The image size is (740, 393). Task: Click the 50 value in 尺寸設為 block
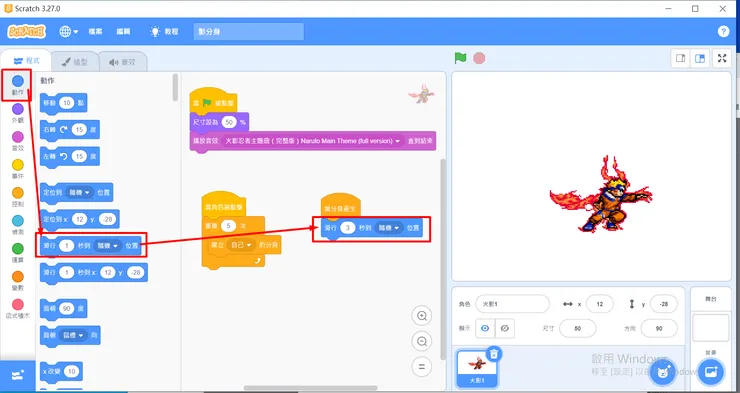click(229, 122)
